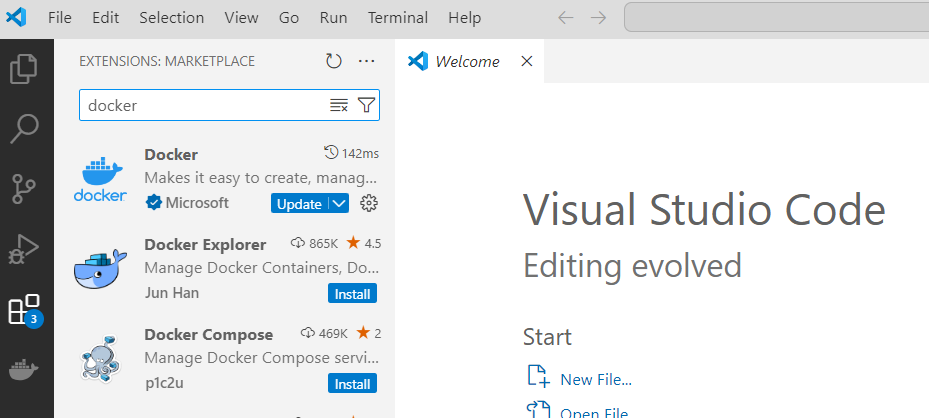The height and width of the screenshot is (418, 929).
Task: Open the filter extensions menu
Action: (x=367, y=105)
